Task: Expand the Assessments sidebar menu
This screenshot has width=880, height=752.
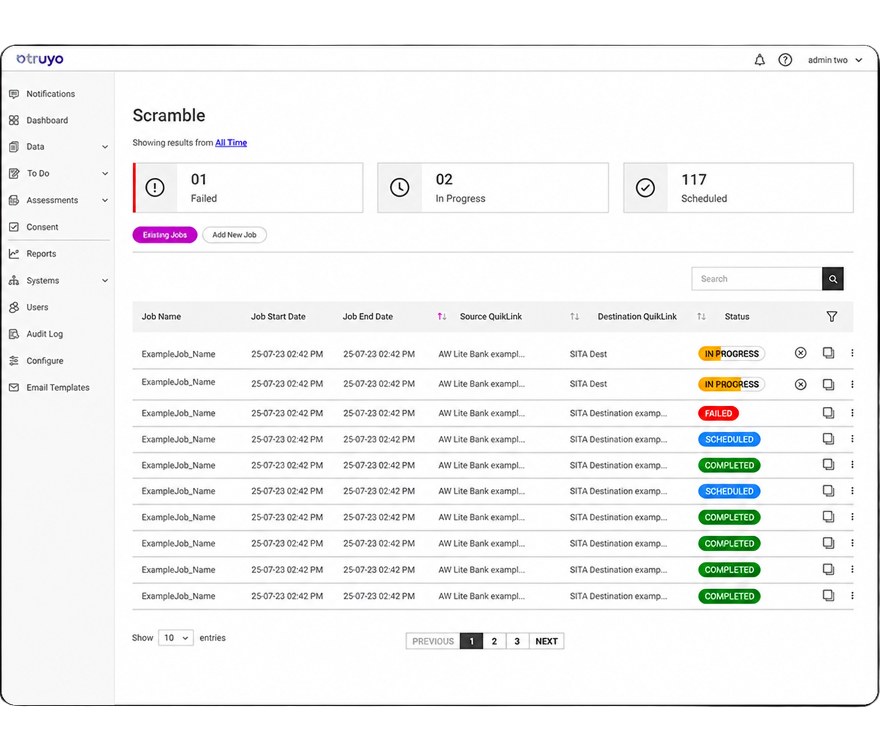Action: 105,200
